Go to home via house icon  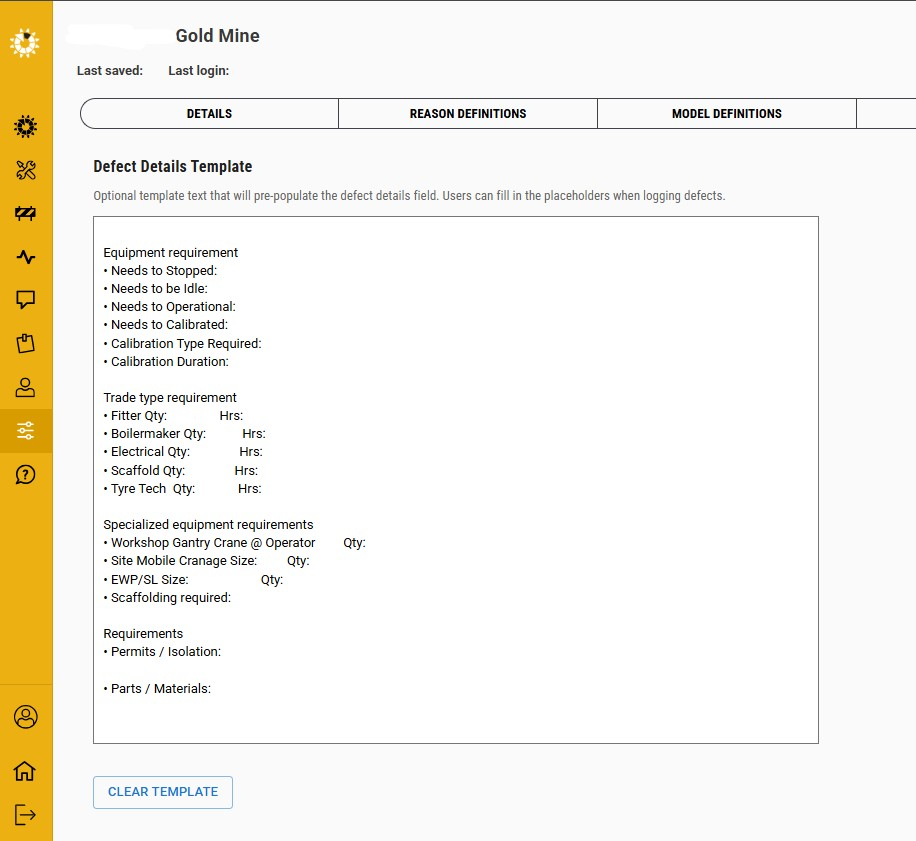(25, 771)
